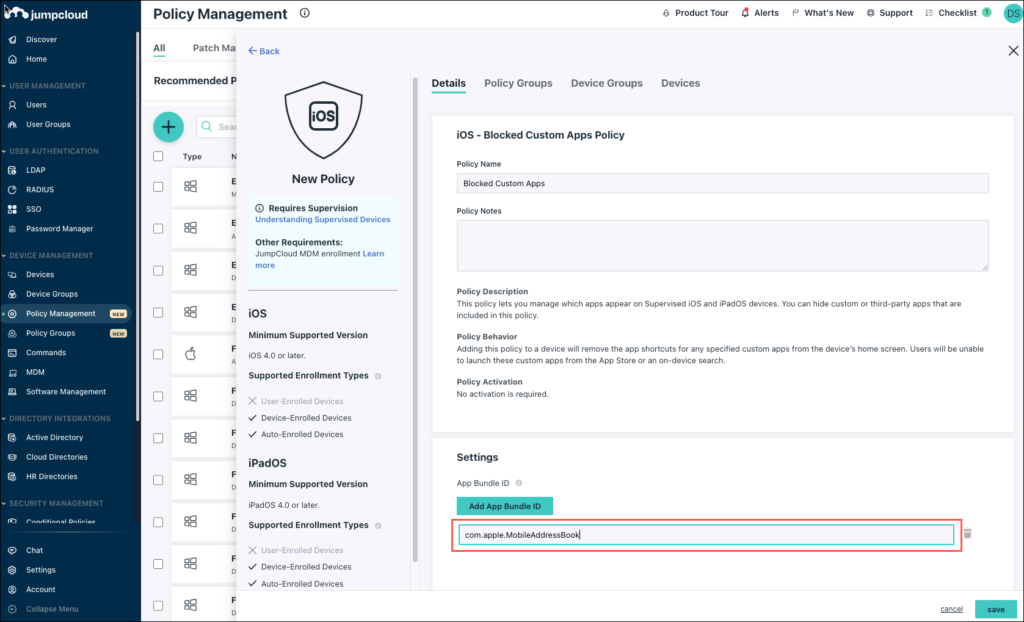Click the save button
1024x622 pixels.
[996, 610]
